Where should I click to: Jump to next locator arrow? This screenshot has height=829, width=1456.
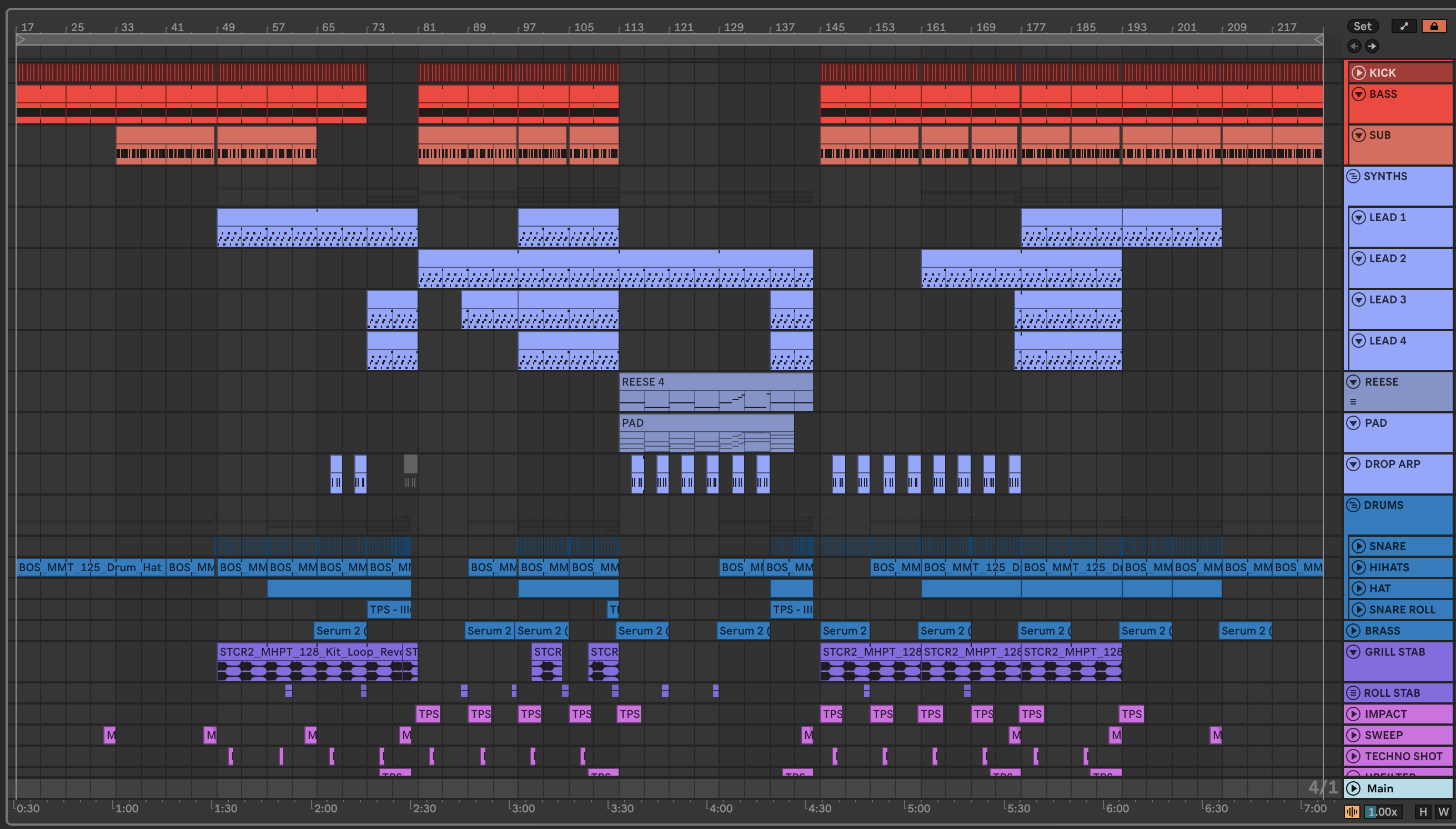tap(1372, 46)
